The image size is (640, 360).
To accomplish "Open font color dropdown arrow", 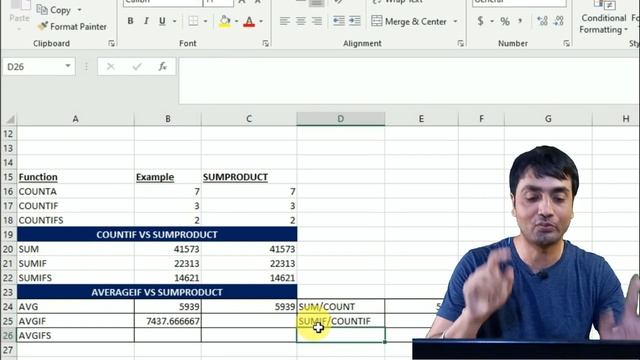I will (x=261, y=21).
